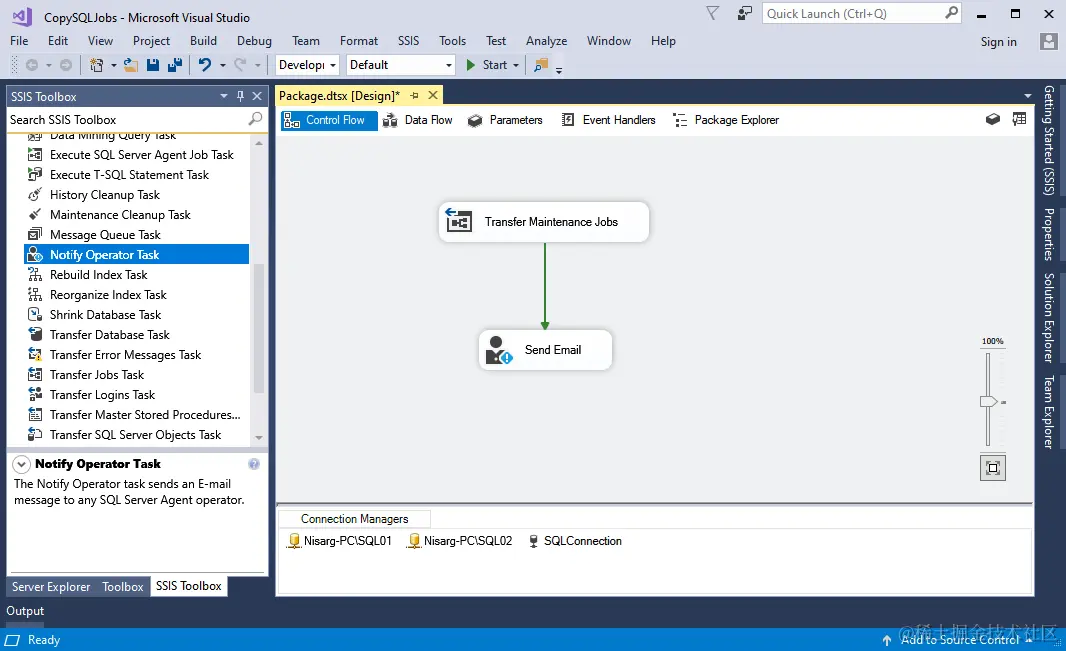This screenshot has width=1066, height=651.
Task: Click the zoom fit-to-view button
Action: coord(993,468)
